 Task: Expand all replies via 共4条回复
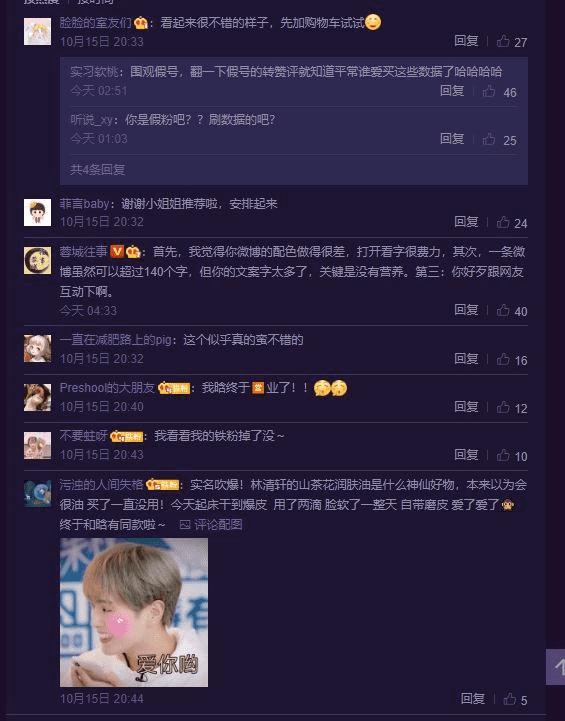(97, 169)
